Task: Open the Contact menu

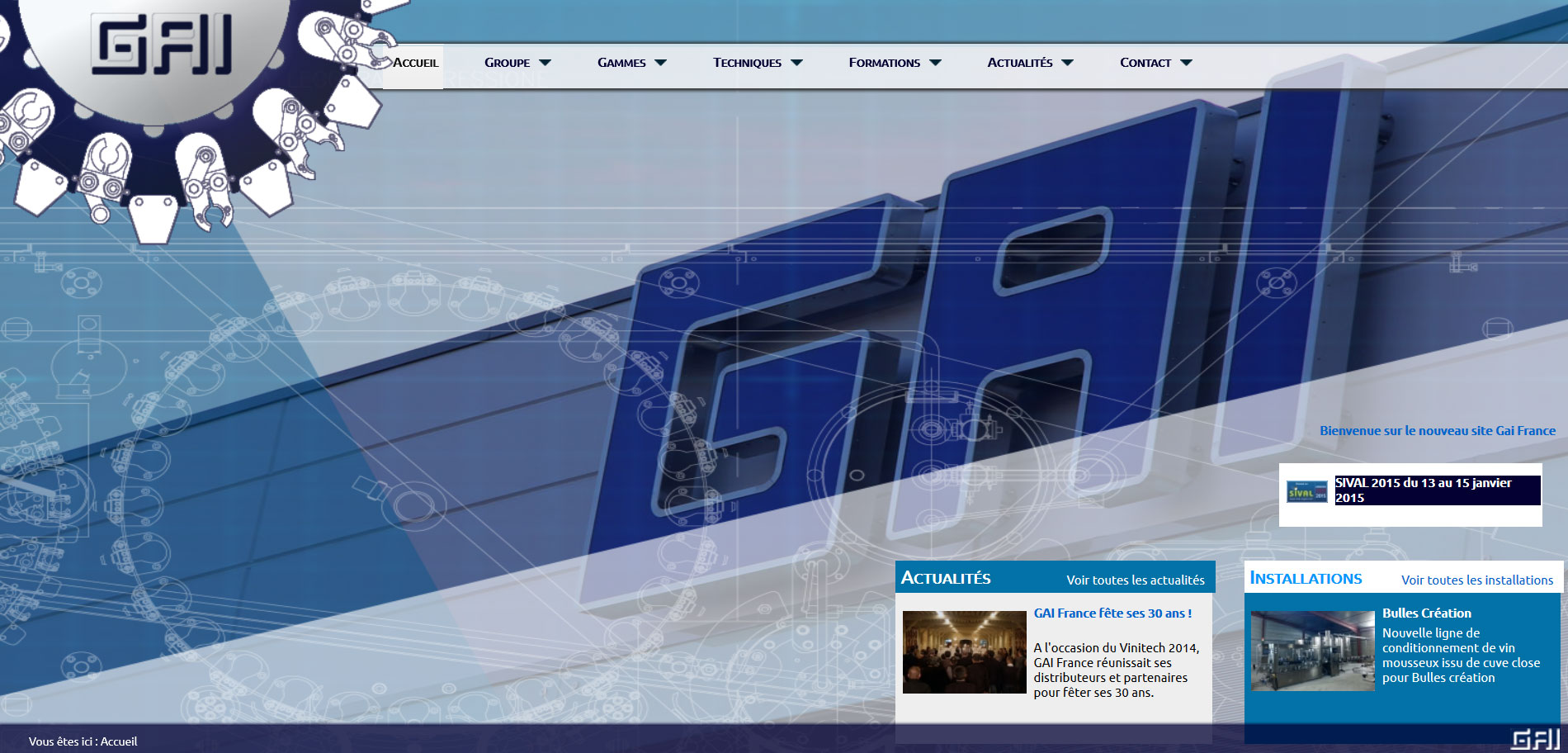Action: [1145, 63]
